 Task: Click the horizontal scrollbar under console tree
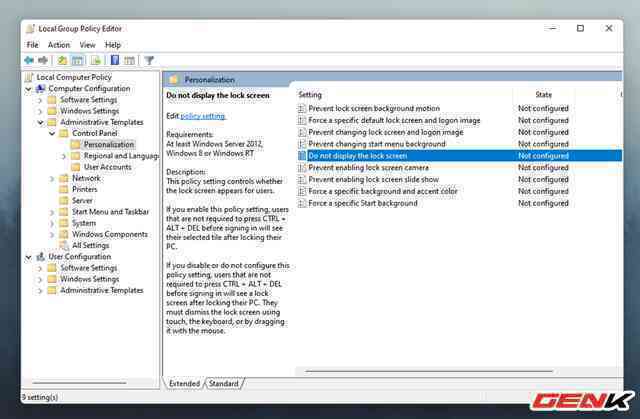tap(79, 383)
